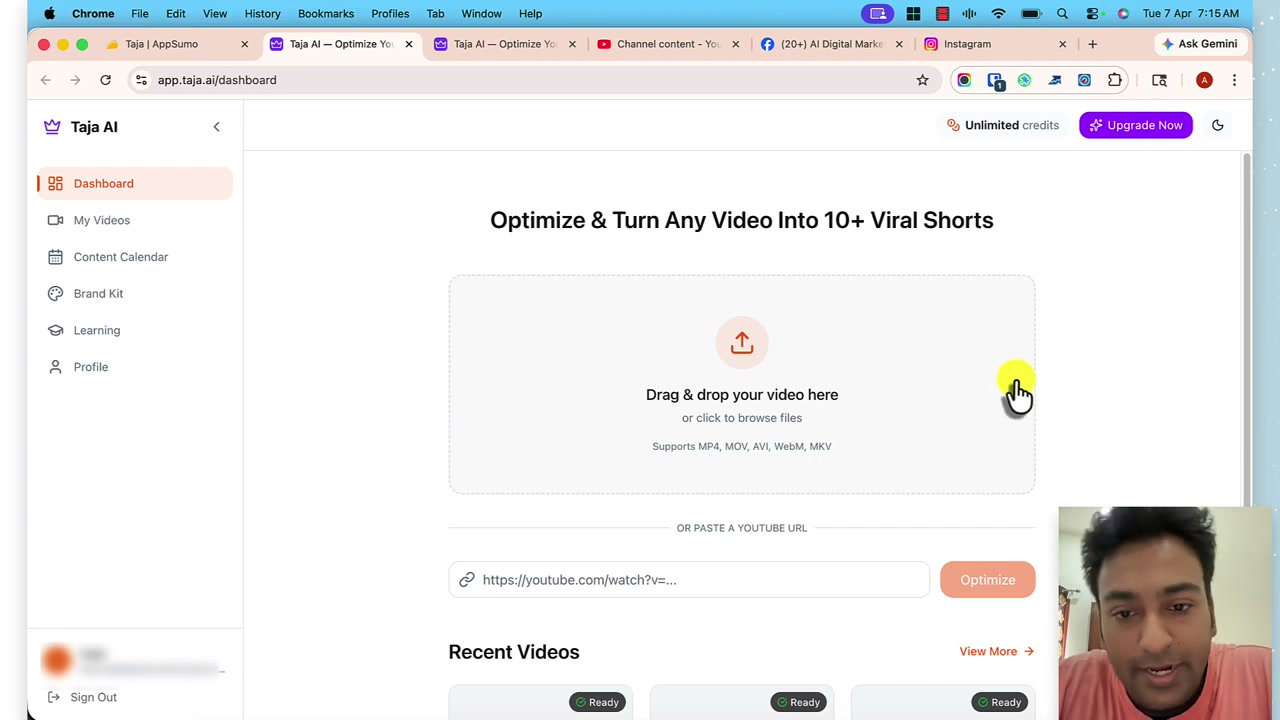Click the link icon in URL field
This screenshot has height=720, width=1280.
click(x=467, y=580)
